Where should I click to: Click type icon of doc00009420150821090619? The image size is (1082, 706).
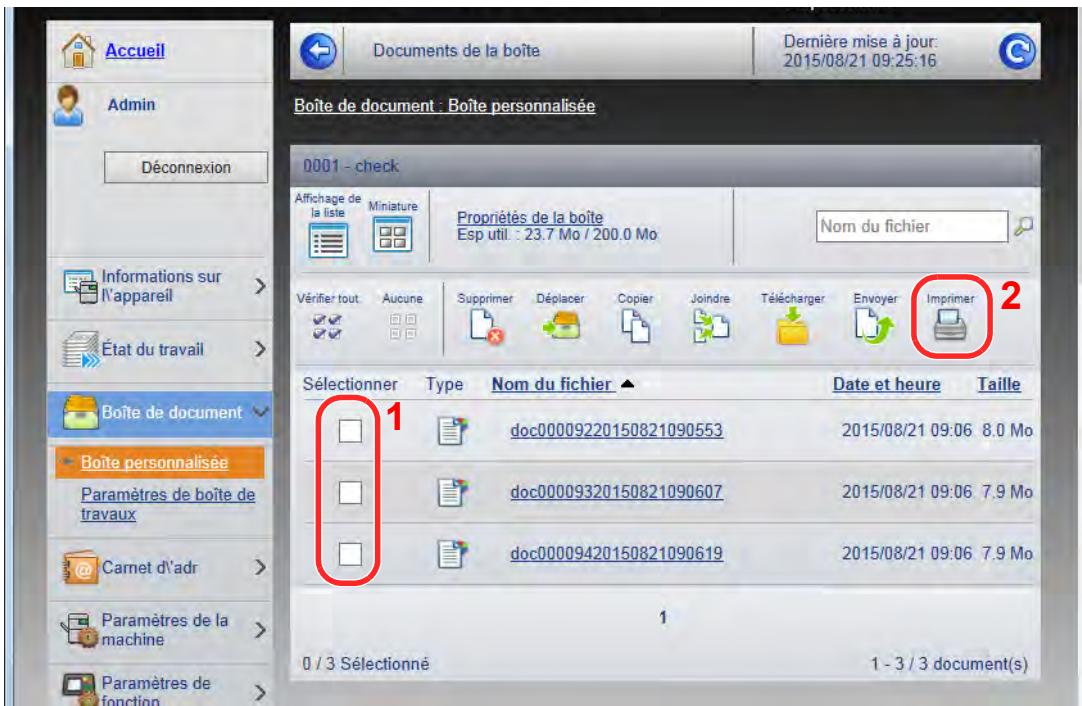[x=453, y=553]
